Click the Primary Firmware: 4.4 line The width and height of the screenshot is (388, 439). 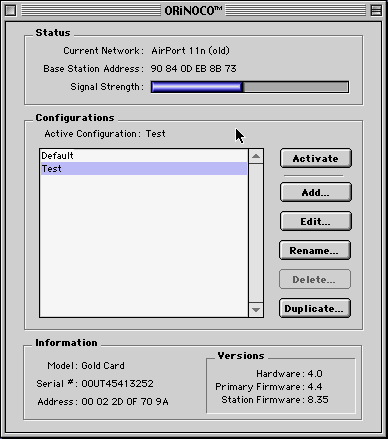pyautogui.click(x=269, y=387)
